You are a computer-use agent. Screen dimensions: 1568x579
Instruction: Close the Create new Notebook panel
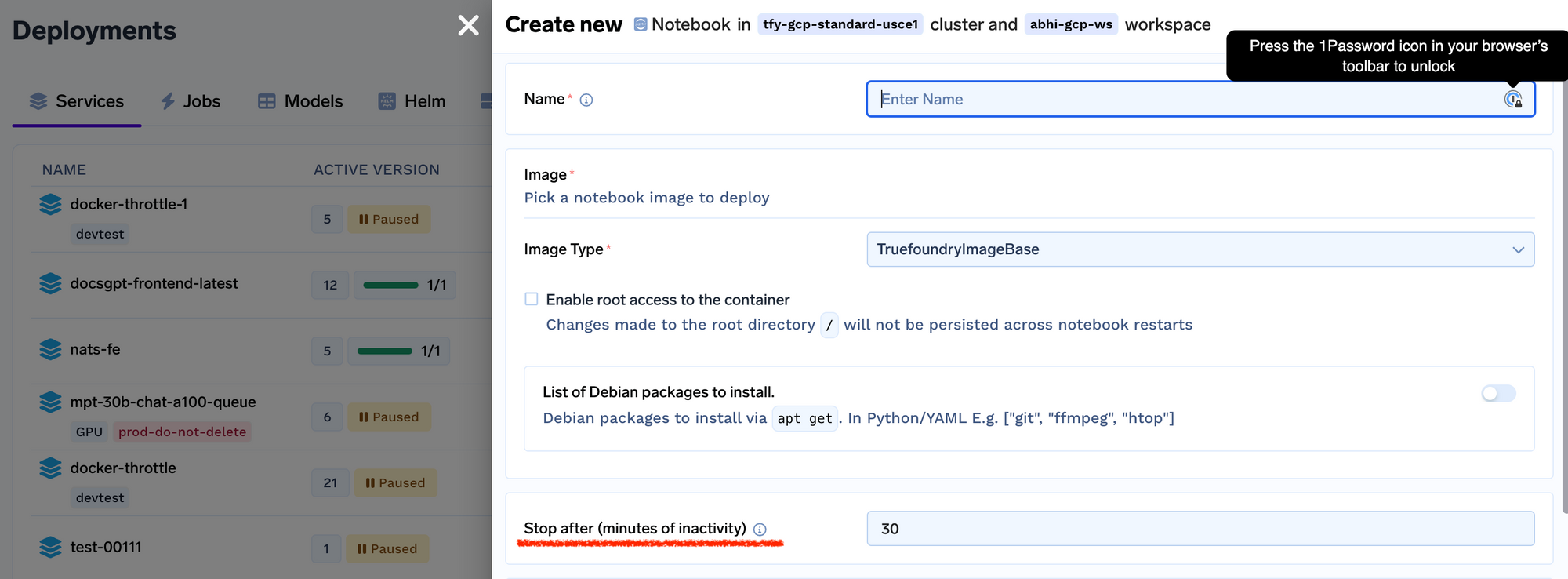[468, 26]
